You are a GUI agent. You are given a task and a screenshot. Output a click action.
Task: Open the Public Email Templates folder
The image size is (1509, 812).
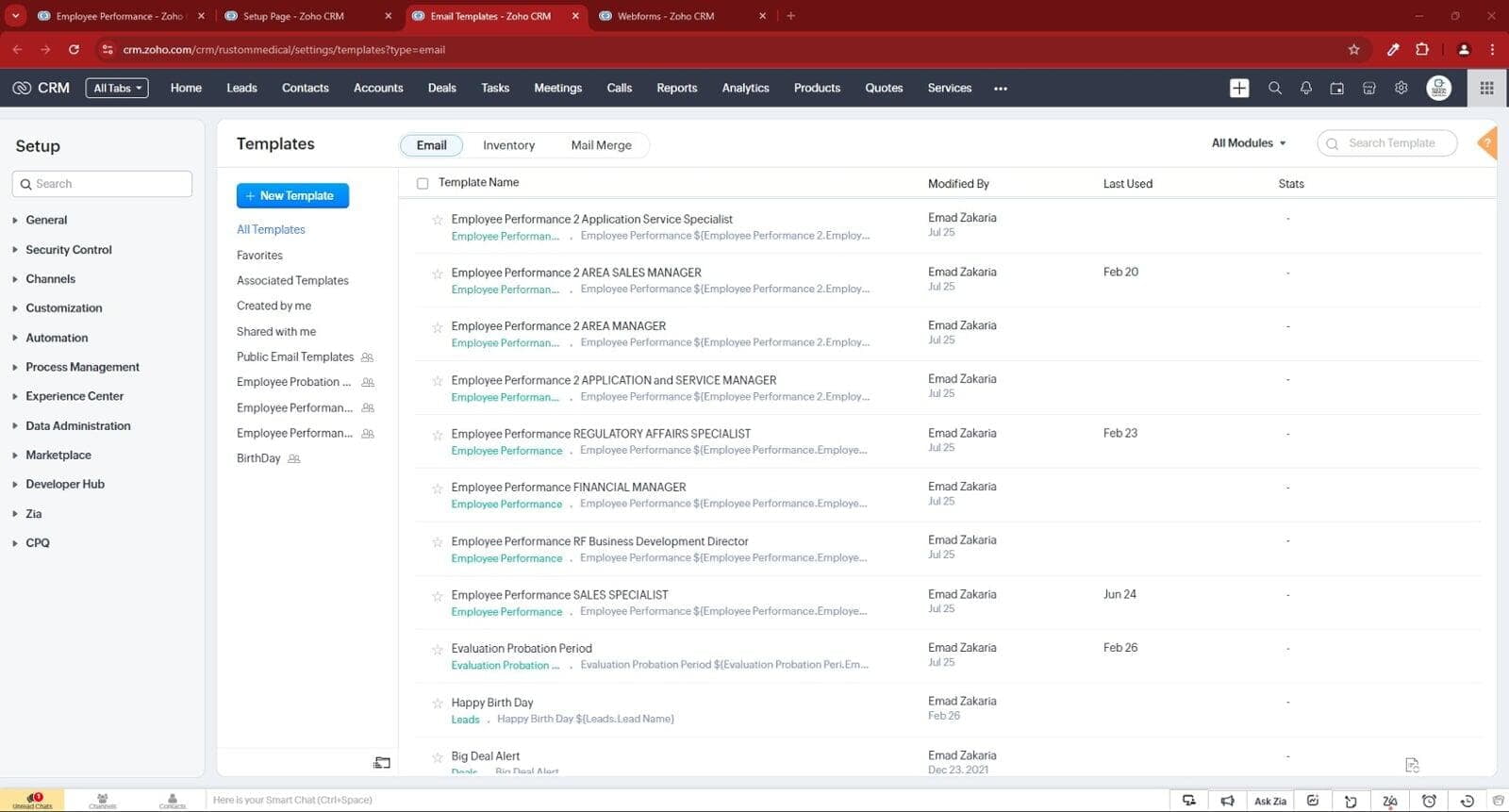pyautogui.click(x=295, y=356)
